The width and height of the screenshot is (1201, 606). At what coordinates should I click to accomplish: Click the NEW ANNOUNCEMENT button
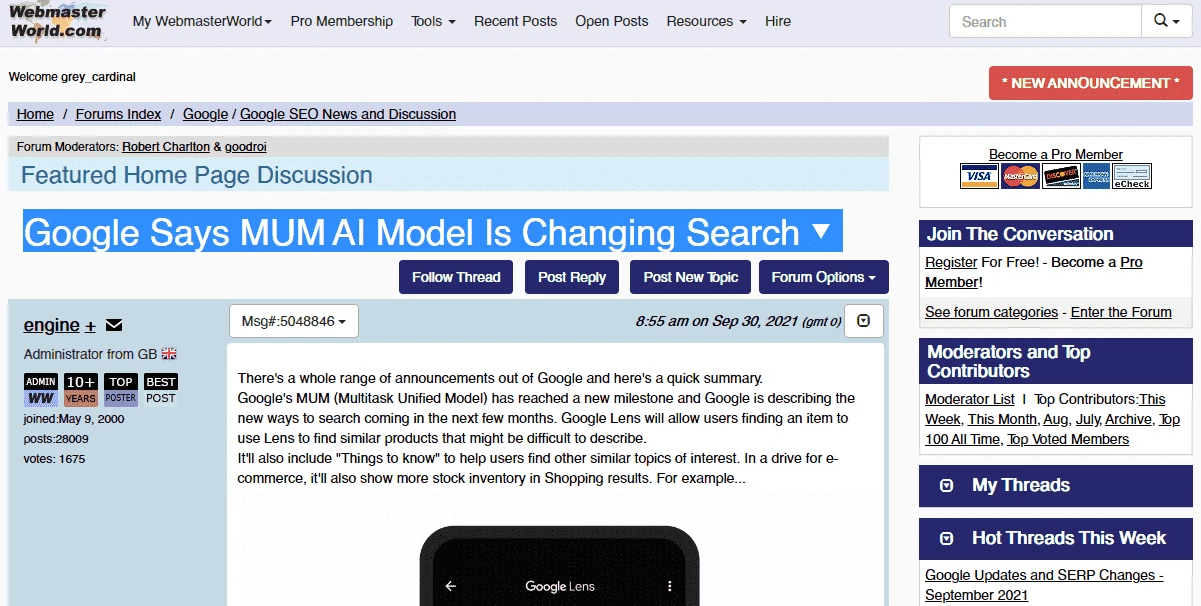click(1091, 83)
